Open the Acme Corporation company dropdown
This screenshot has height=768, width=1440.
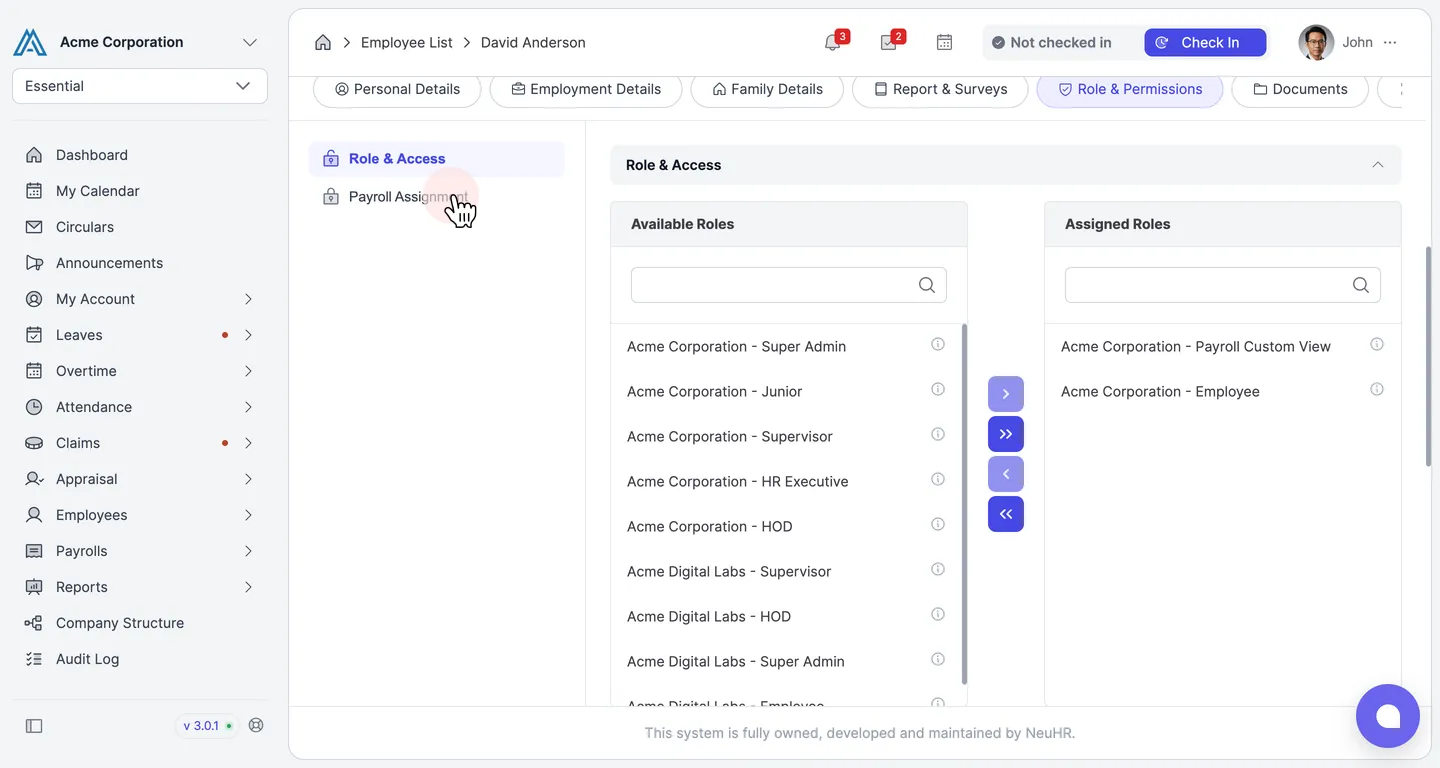click(x=250, y=42)
